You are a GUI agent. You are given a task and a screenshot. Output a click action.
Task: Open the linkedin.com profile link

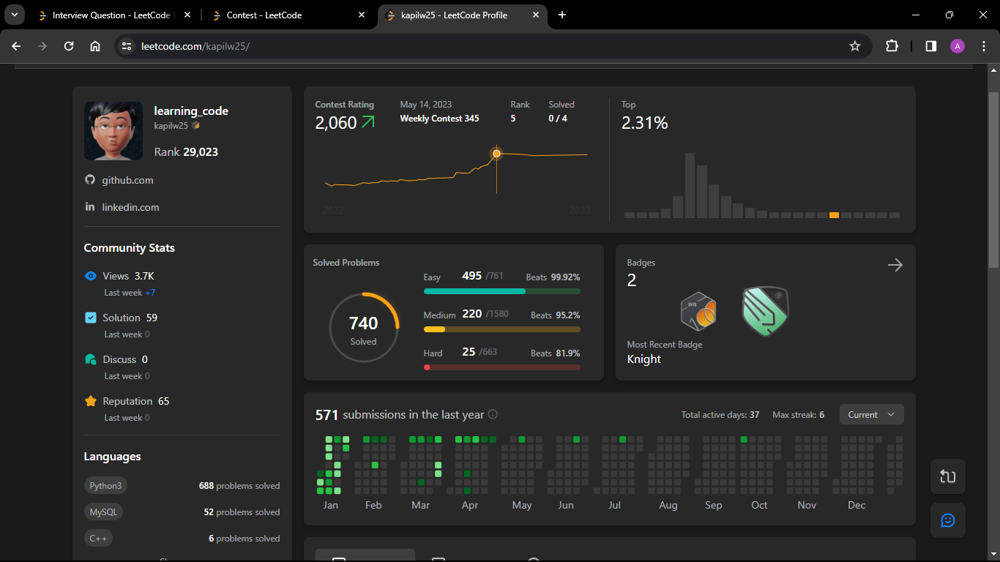pyautogui.click(x=130, y=207)
